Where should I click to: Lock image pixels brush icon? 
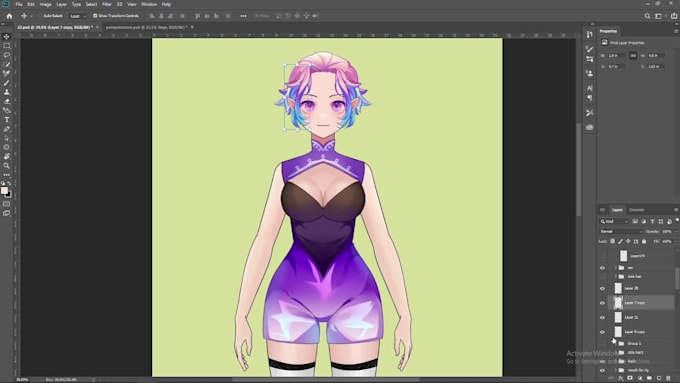[x=620, y=241]
